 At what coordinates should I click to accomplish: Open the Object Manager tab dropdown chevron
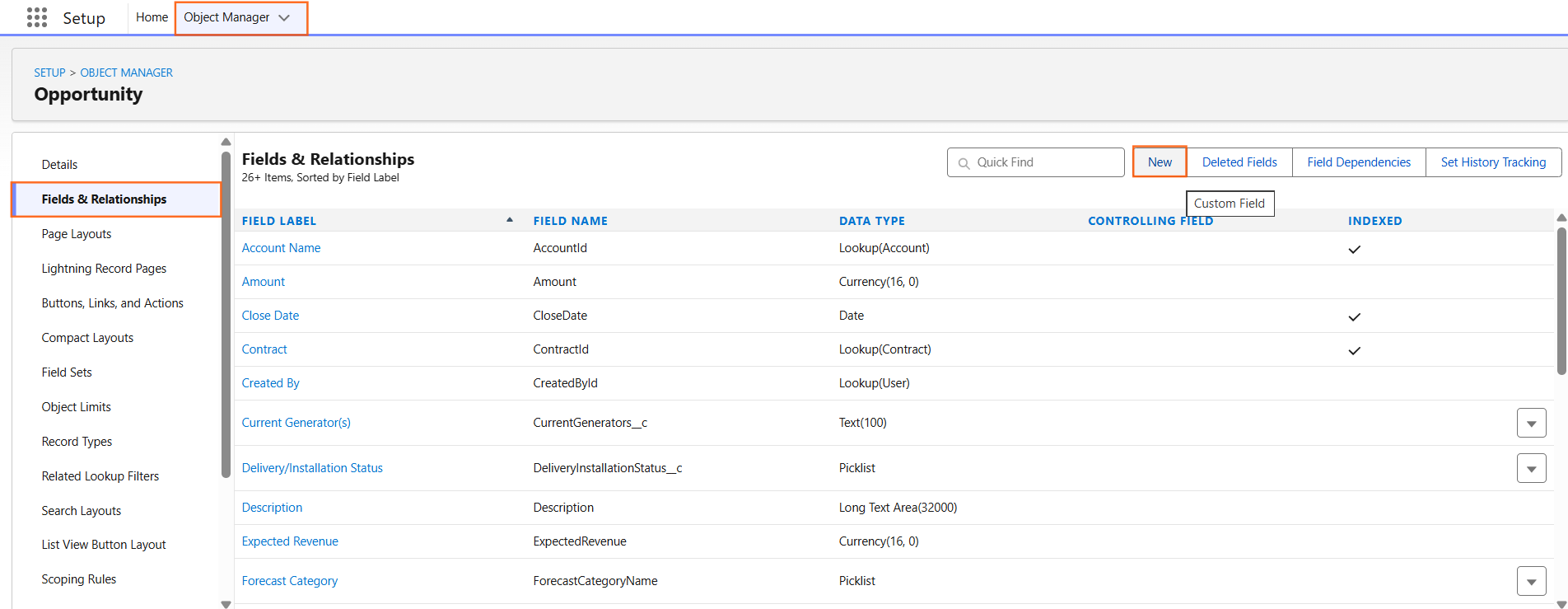pos(284,18)
